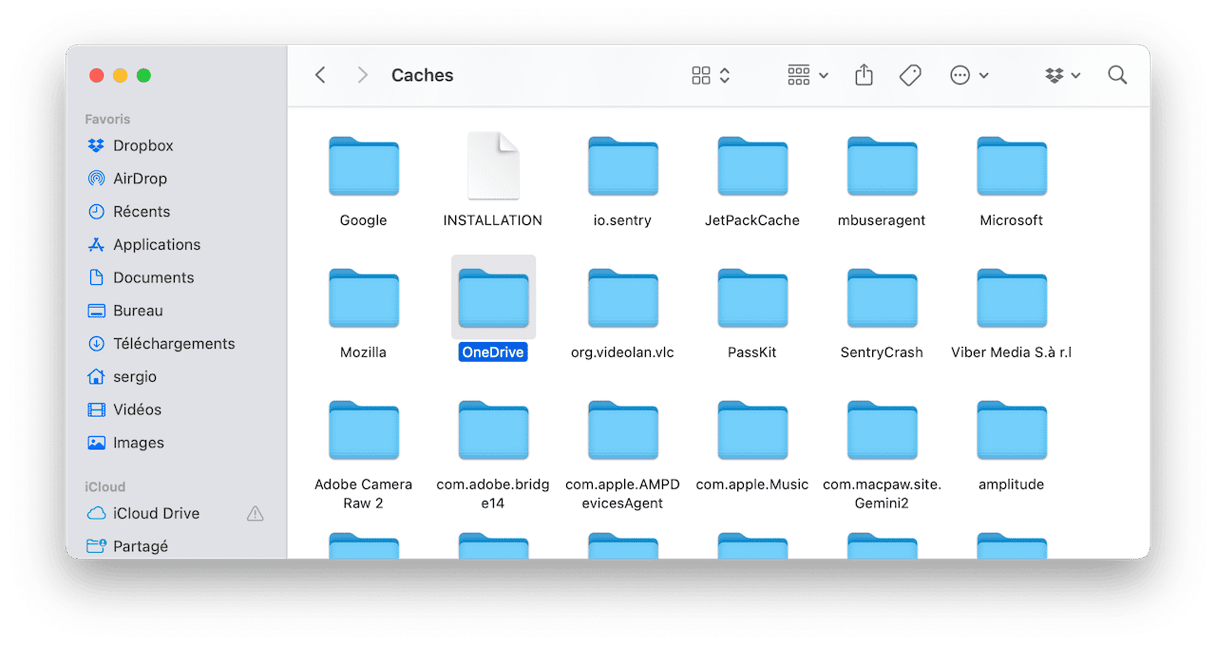This screenshot has width=1216, height=646.
Task: Go back with the left chevron
Action: [320, 75]
